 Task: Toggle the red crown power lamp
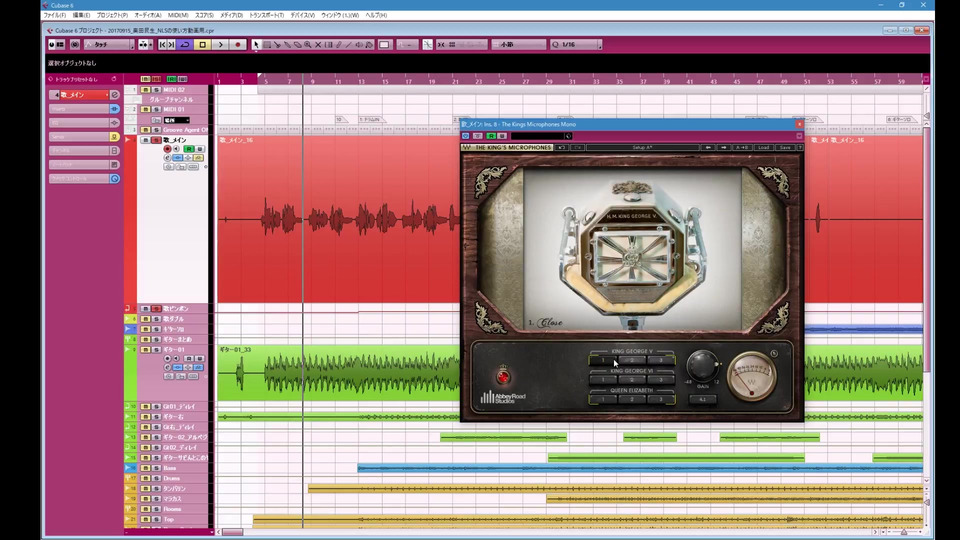pos(503,376)
